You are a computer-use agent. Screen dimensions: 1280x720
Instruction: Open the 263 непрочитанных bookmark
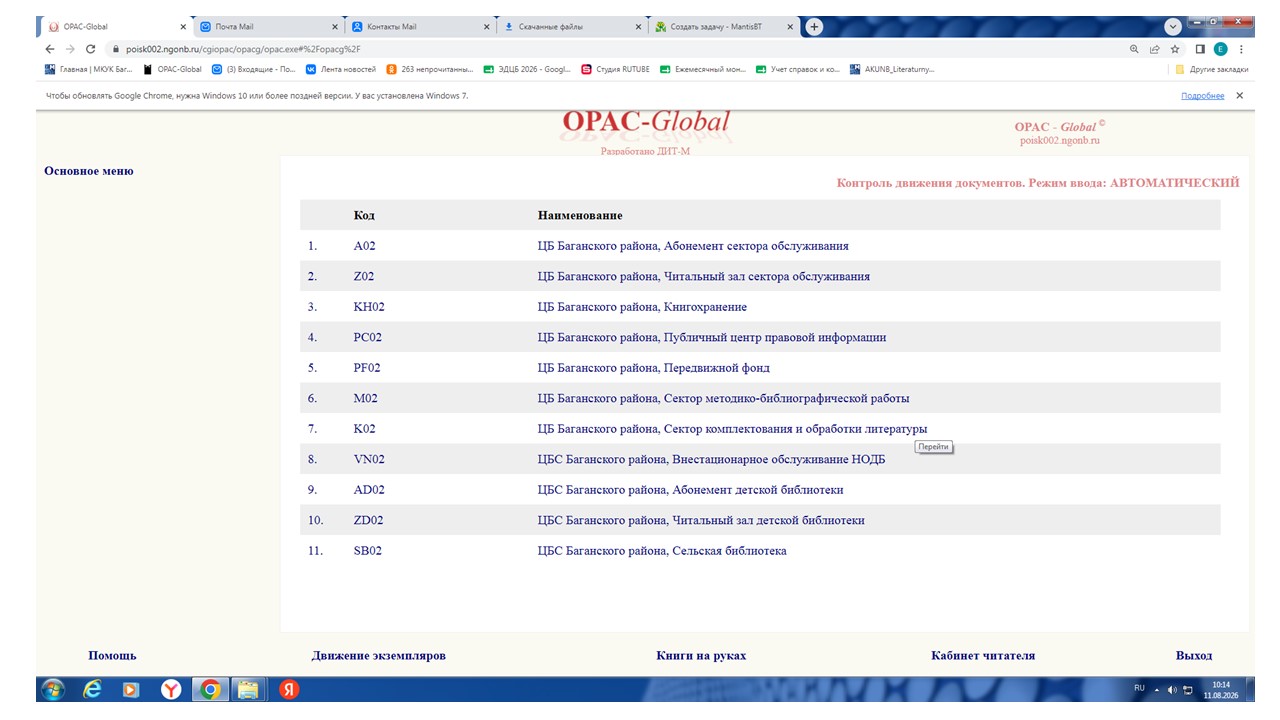point(430,69)
